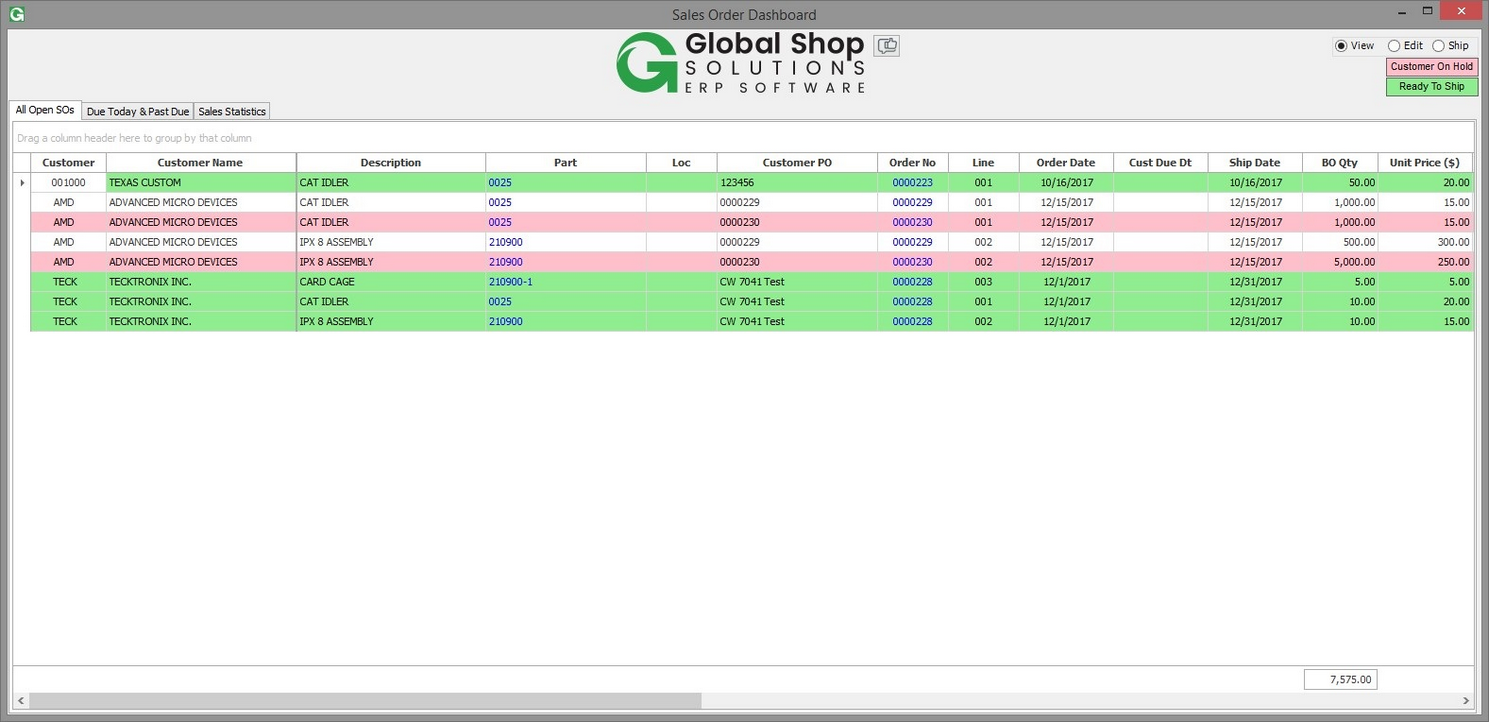Click the TEXAS CUSTOM customer name cell
Screen dimensions: 1489x722
(201, 183)
